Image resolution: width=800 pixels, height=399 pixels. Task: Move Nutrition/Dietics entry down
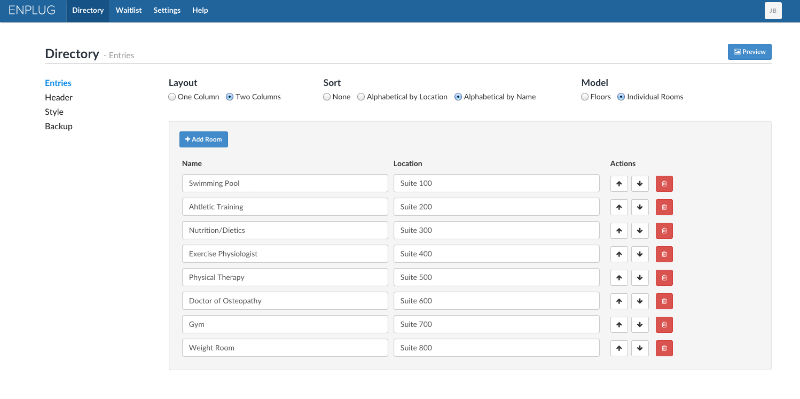pos(640,231)
